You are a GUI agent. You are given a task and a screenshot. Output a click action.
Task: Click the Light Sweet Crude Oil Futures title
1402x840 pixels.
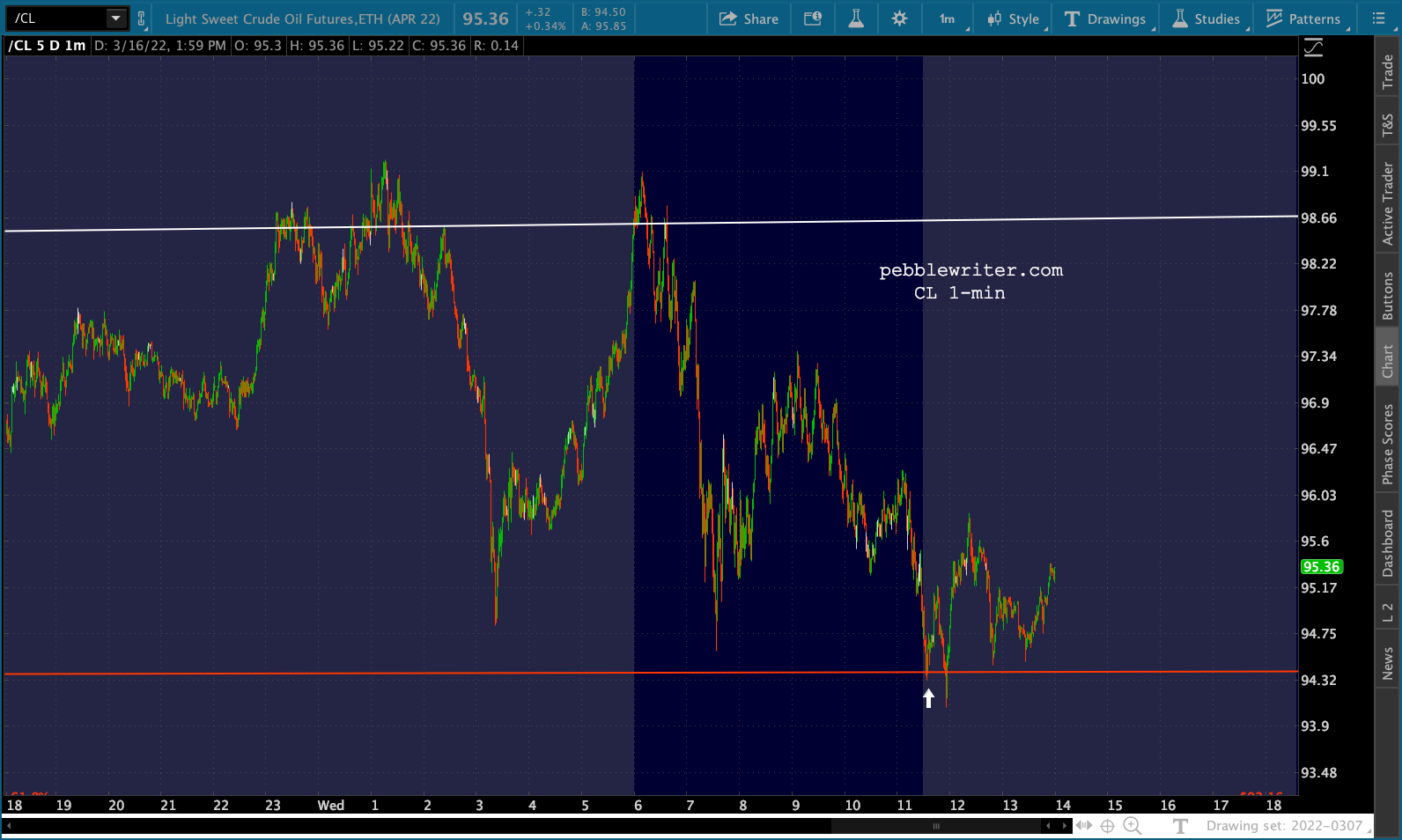(302, 18)
